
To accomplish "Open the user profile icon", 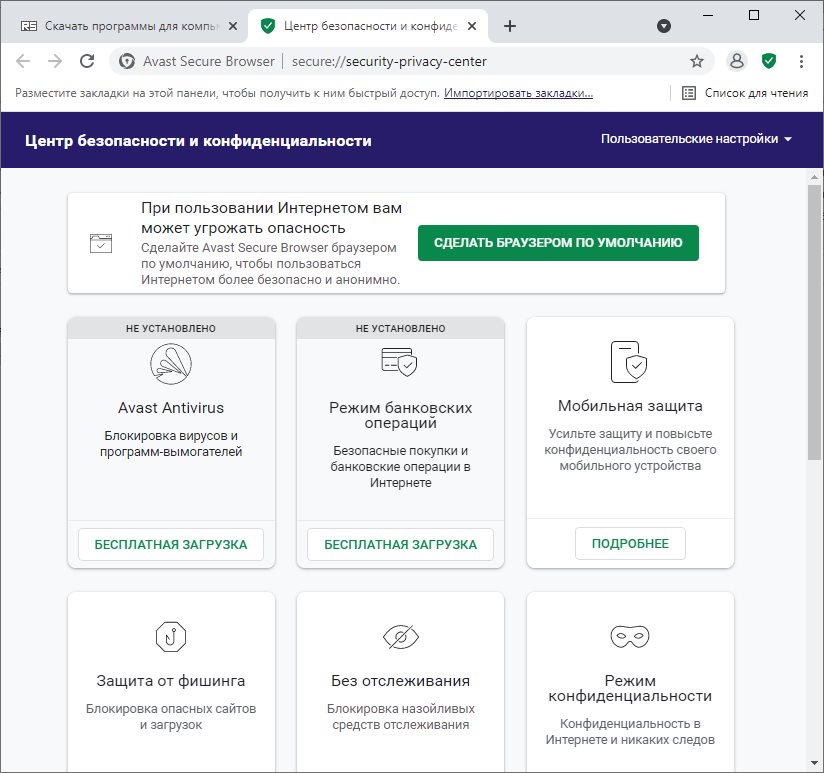I will click(737, 61).
